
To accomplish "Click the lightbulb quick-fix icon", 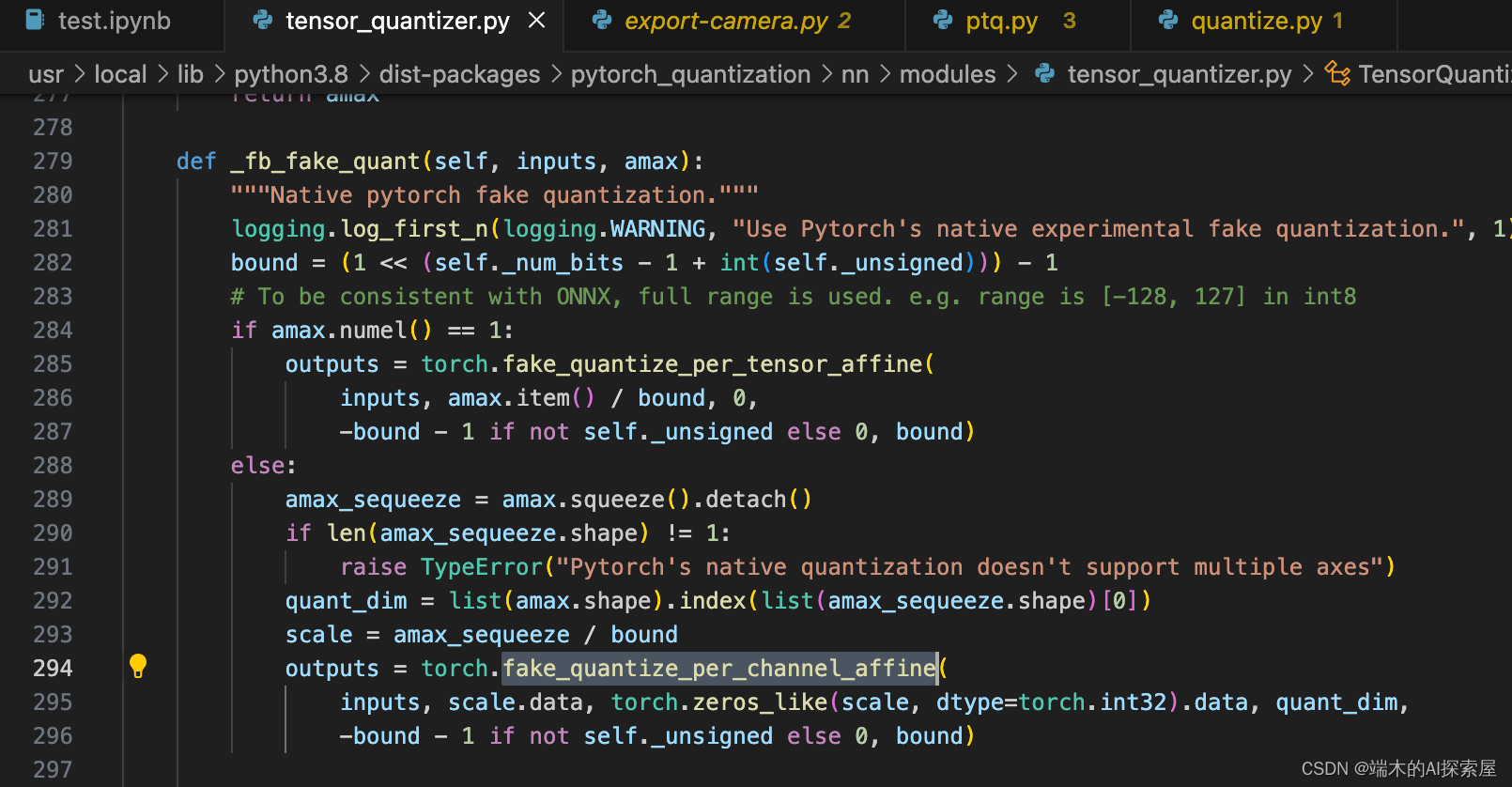I will 138,666.
